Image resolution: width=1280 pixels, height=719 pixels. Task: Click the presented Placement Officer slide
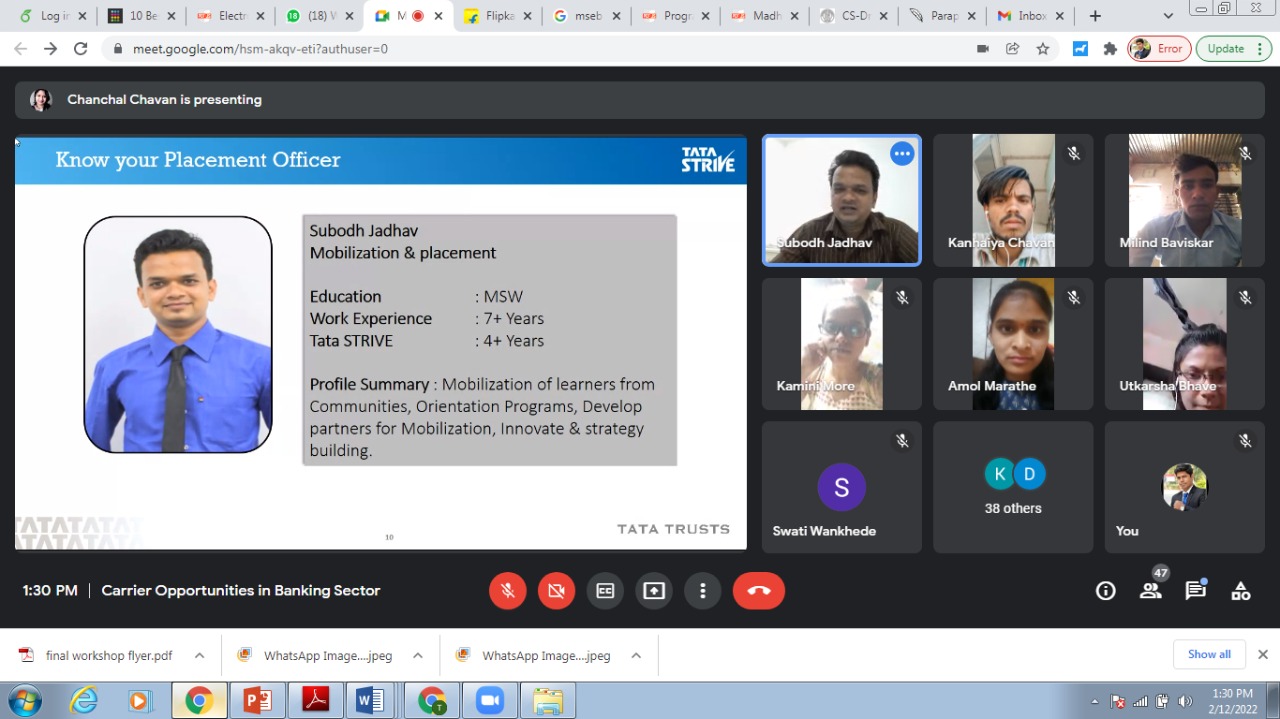pyautogui.click(x=381, y=343)
